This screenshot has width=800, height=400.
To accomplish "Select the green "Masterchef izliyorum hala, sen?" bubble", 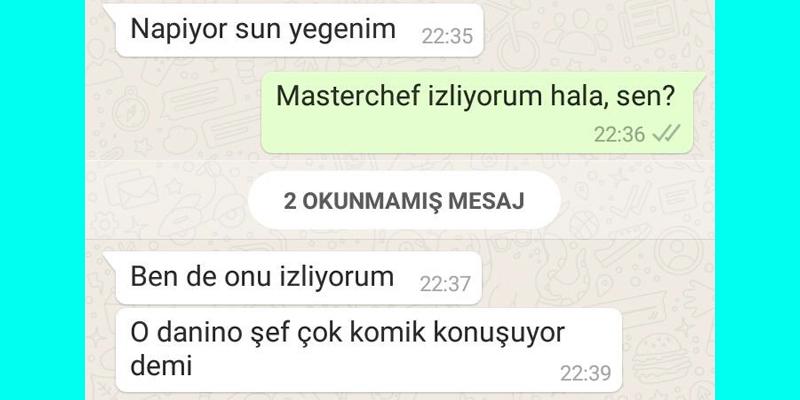I will [481, 112].
